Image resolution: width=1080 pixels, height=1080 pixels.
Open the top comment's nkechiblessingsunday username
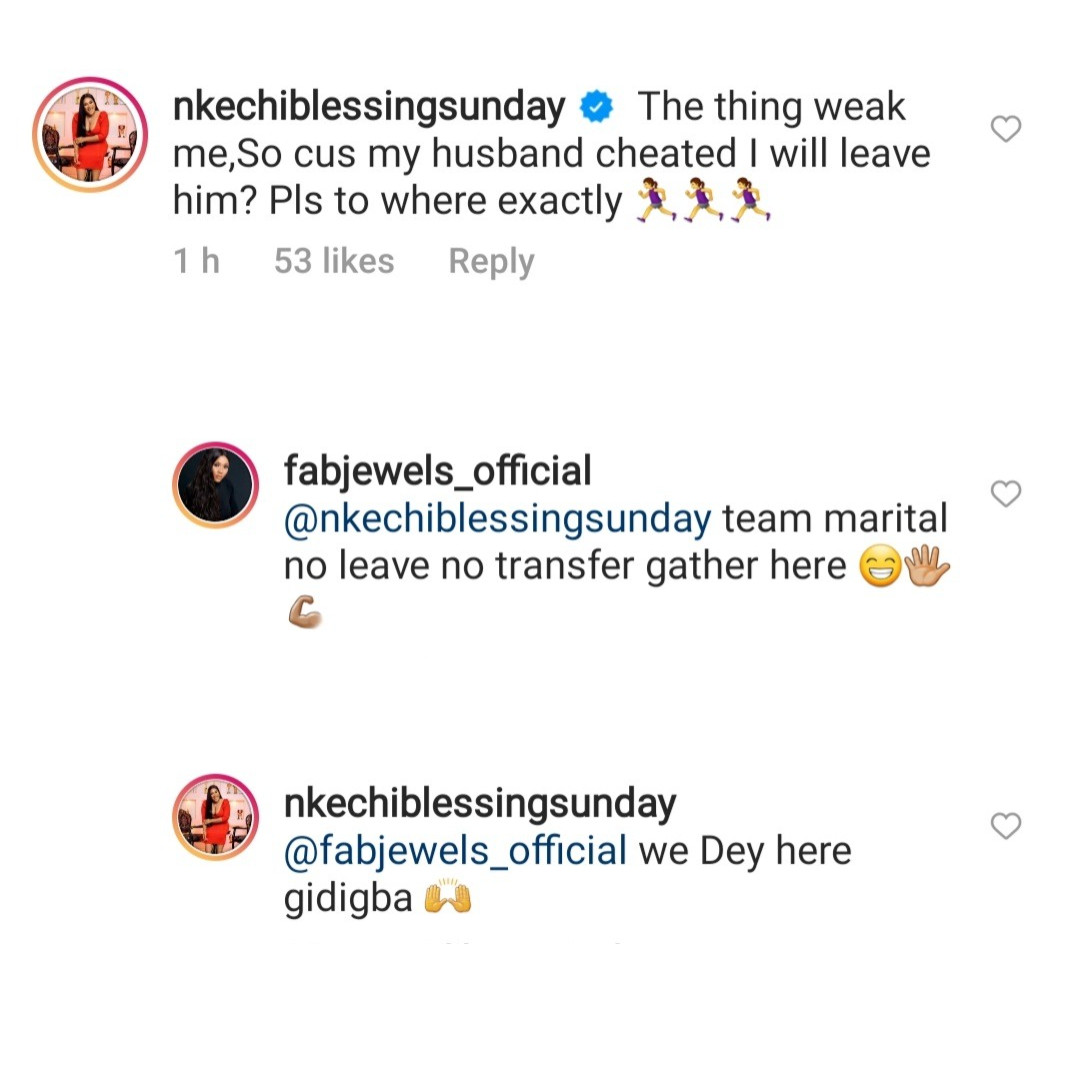pyautogui.click(x=368, y=108)
